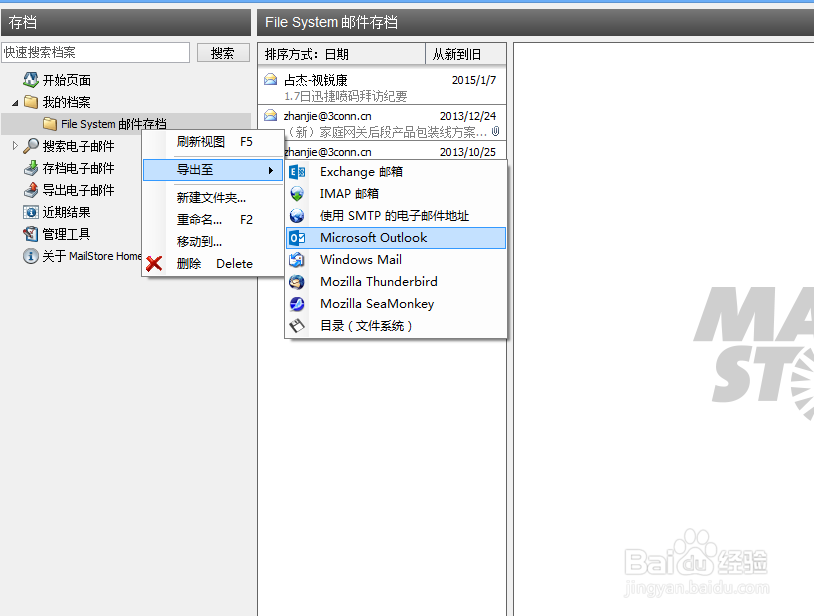Click the red X delete icon
The height and width of the screenshot is (616, 814).
[x=154, y=264]
